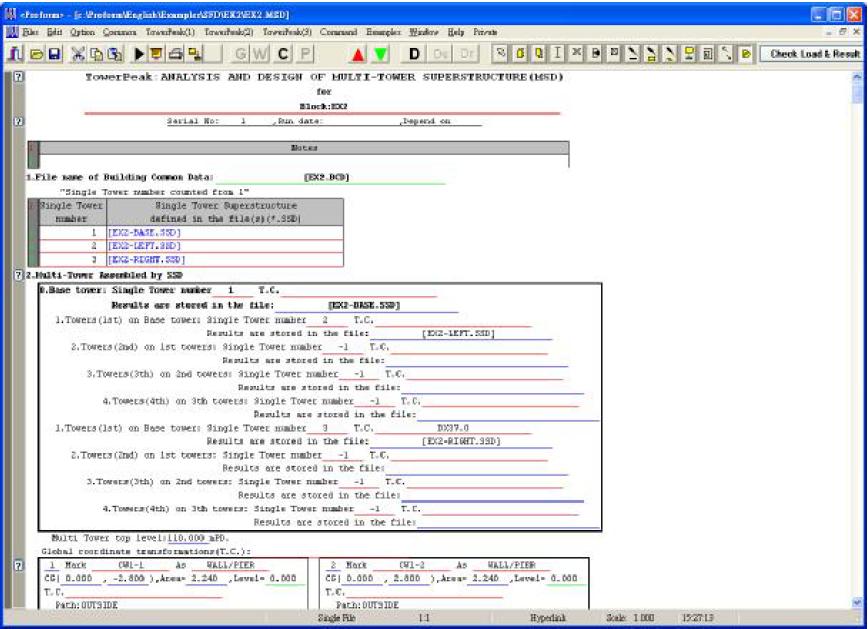Click the Cut scissors icon

point(78,54)
